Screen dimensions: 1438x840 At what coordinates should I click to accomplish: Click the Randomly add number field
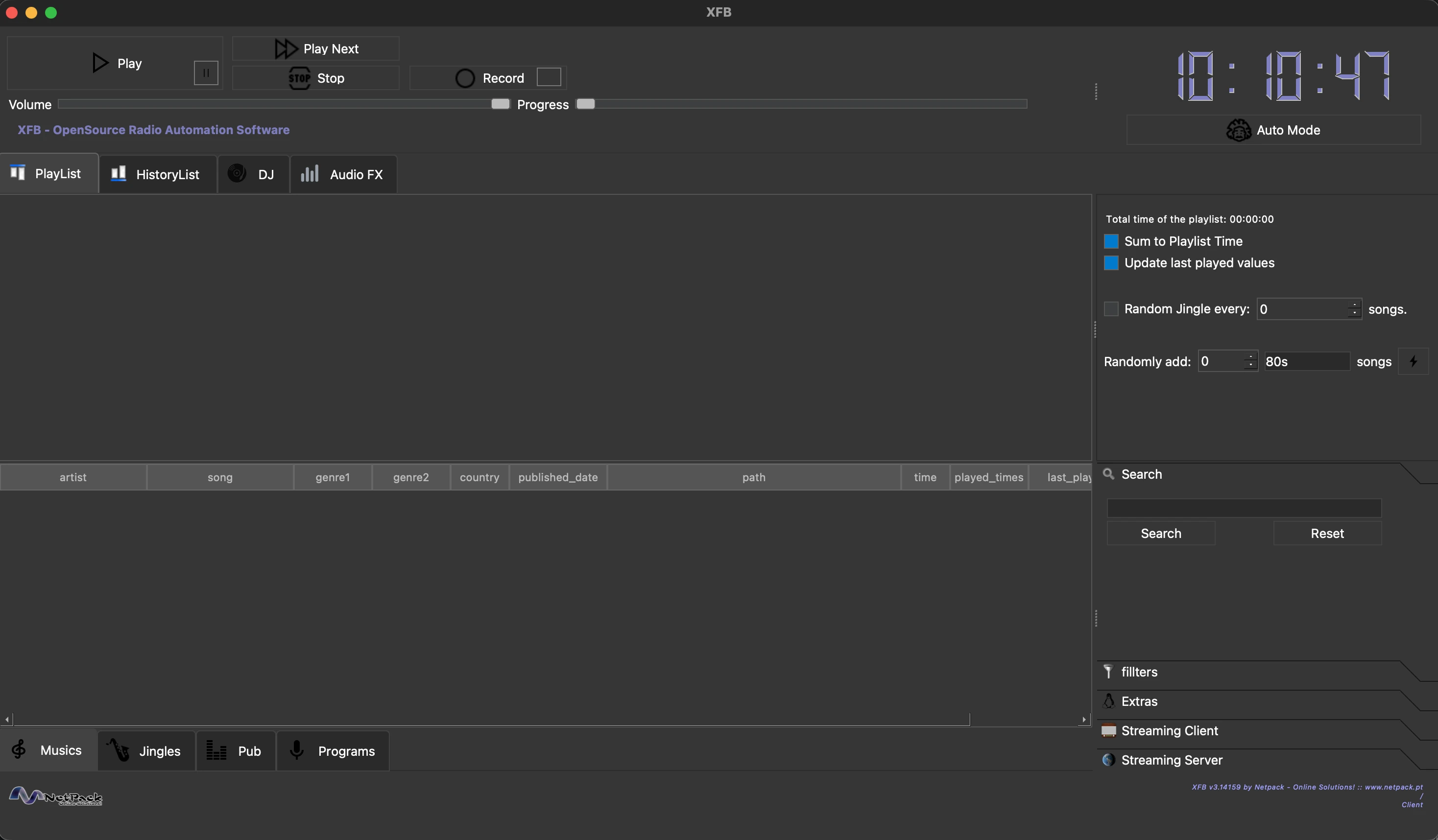pyautogui.click(x=1221, y=361)
